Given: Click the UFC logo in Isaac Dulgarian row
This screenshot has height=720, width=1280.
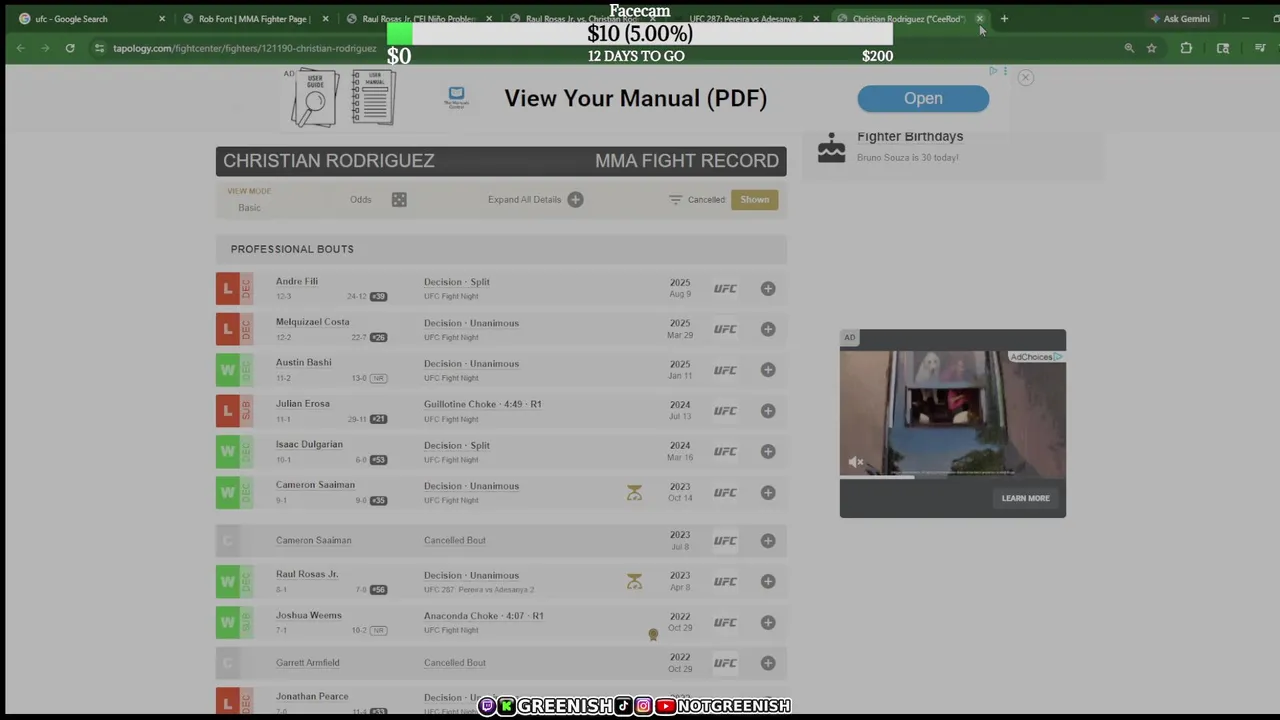Looking at the screenshot, I should 725,452.
